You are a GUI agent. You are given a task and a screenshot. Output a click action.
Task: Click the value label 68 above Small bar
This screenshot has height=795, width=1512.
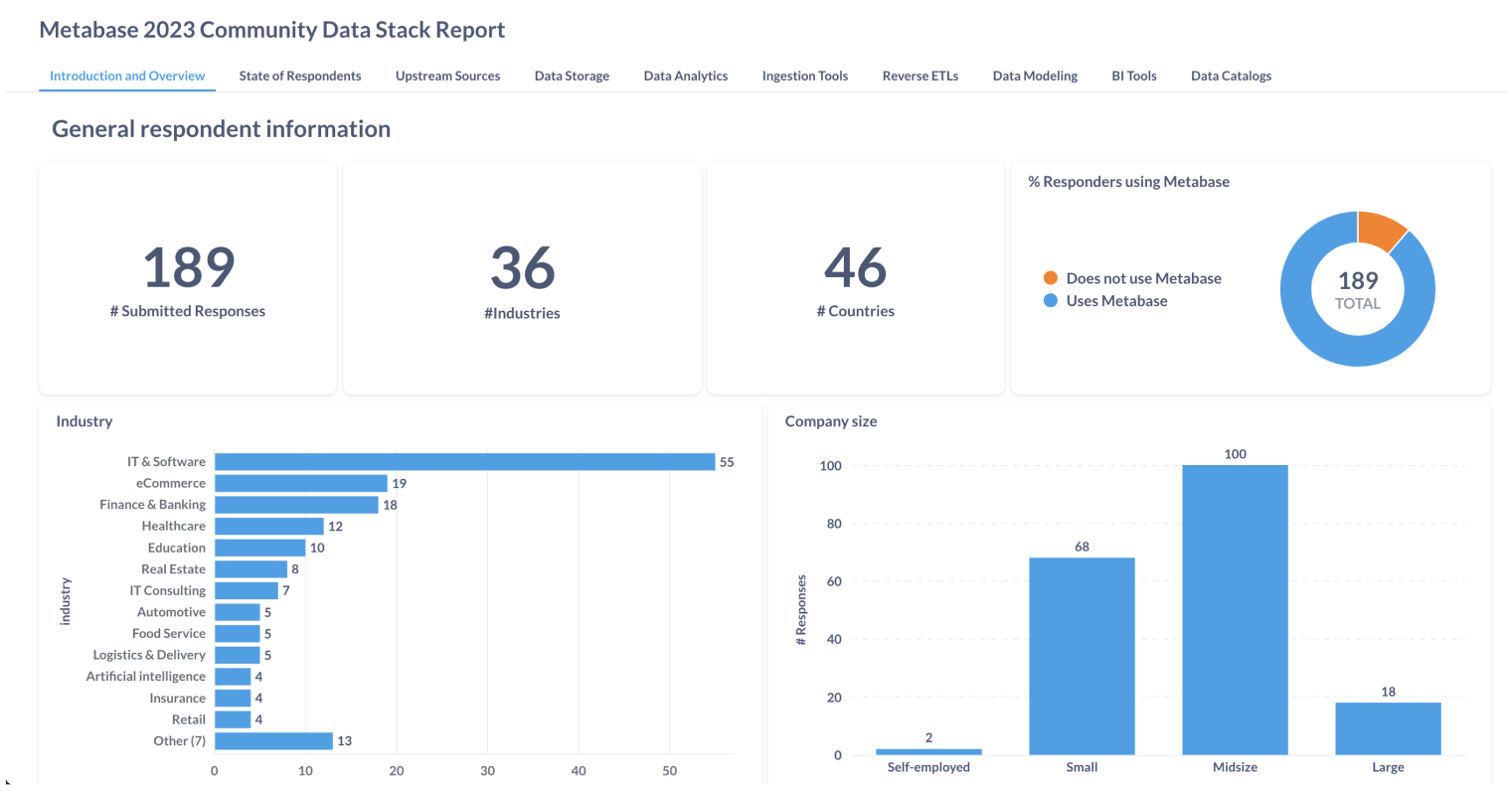click(x=1082, y=547)
